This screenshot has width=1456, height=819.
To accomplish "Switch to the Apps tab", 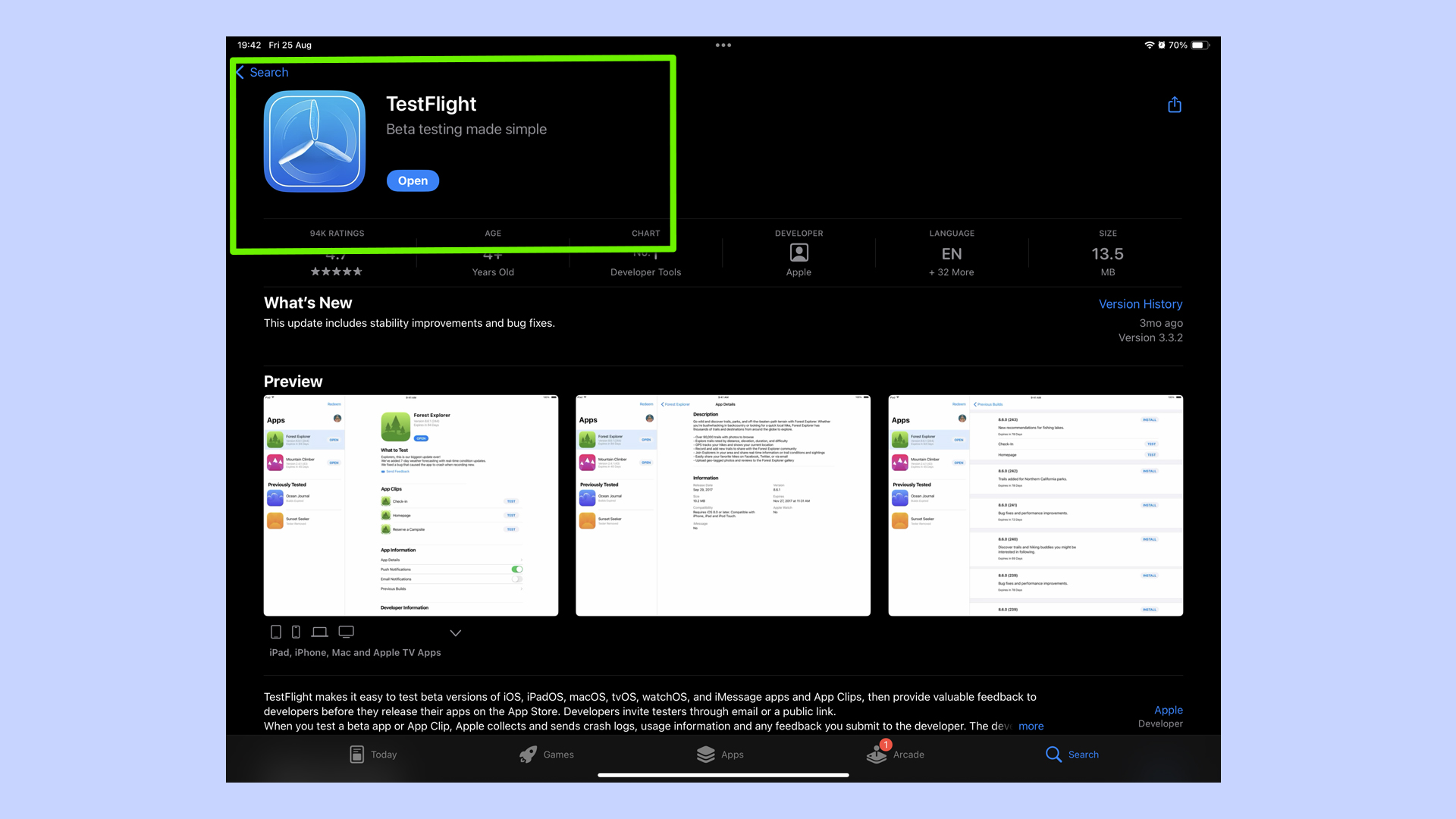I will (x=730, y=754).
